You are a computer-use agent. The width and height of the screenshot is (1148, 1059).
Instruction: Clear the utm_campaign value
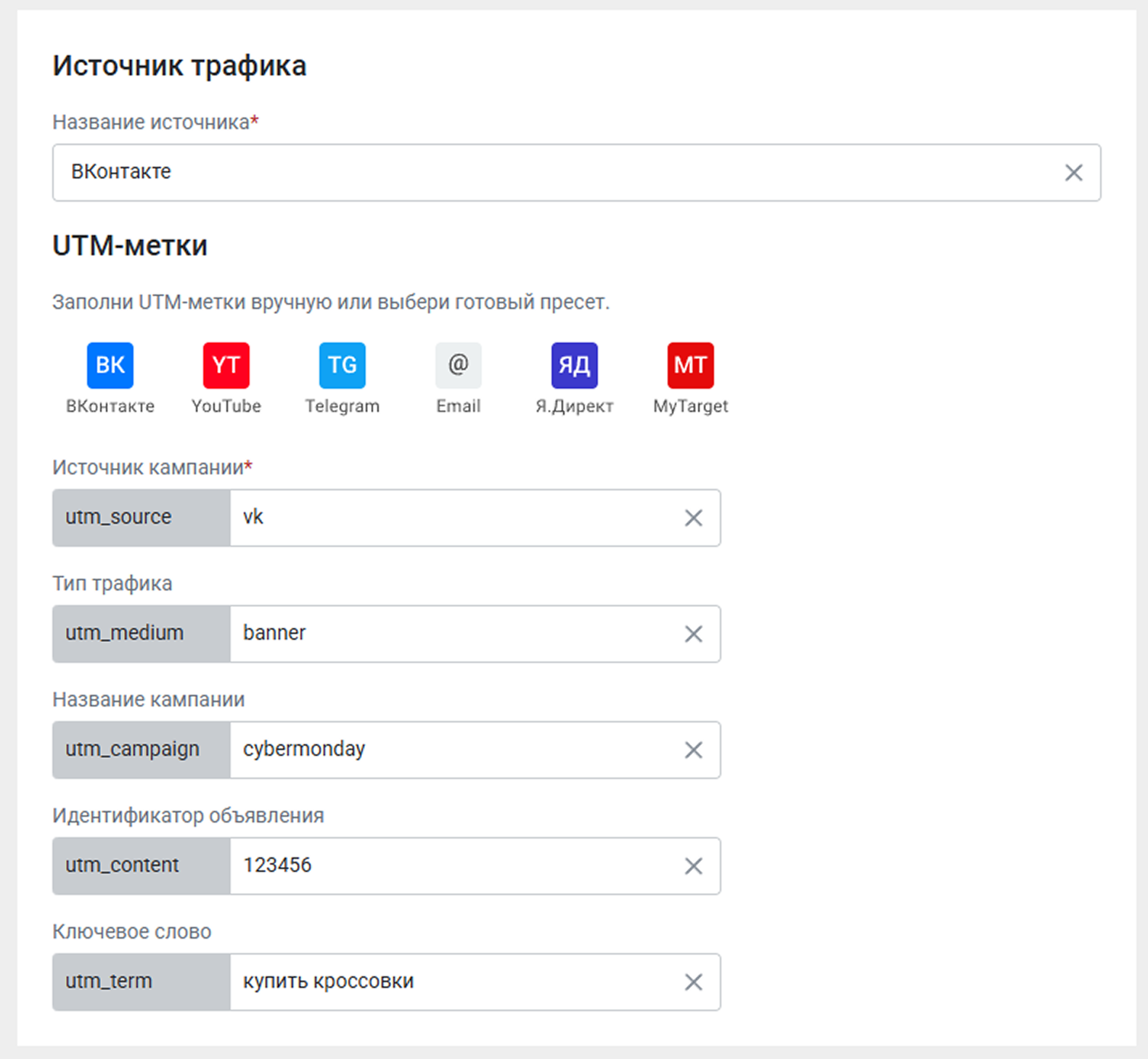[x=693, y=750]
